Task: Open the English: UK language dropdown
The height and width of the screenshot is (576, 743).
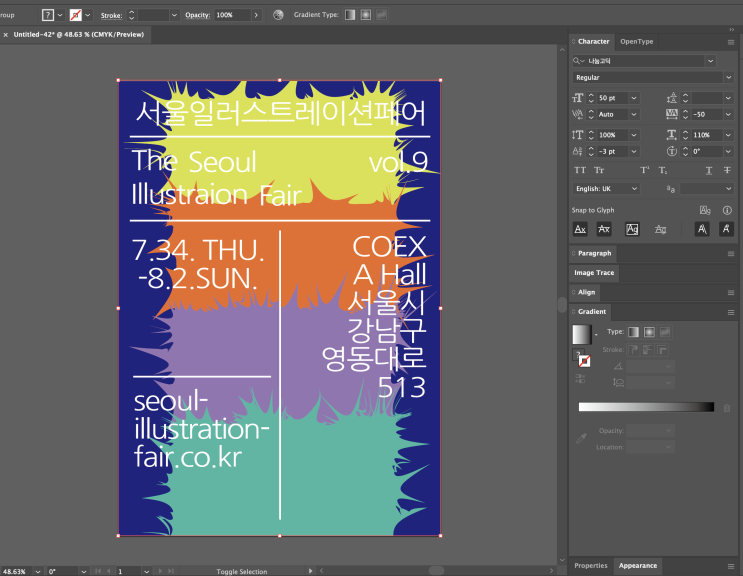Action: pos(606,189)
